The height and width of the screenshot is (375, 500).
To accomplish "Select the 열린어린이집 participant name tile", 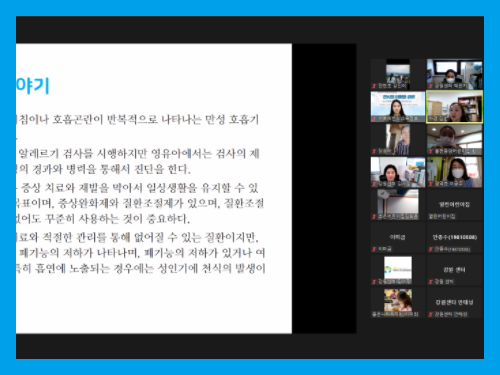I will point(454,205).
